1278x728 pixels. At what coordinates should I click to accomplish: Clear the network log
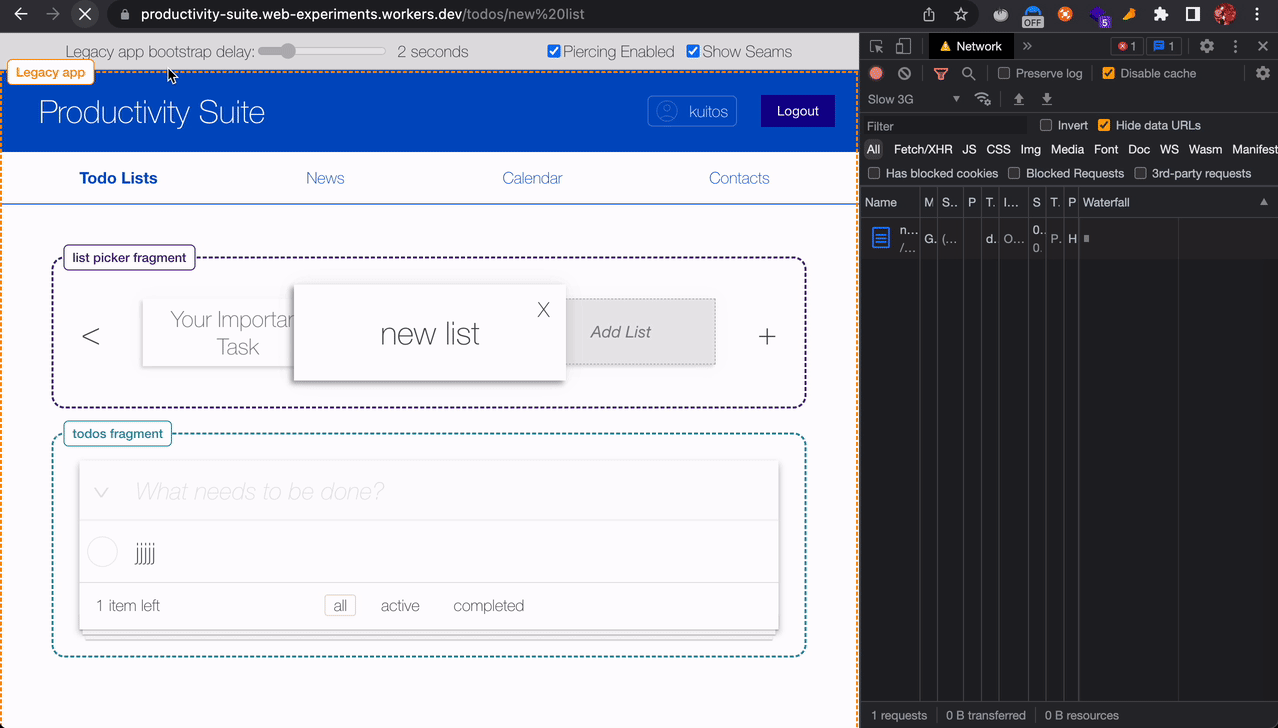pyautogui.click(x=904, y=73)
